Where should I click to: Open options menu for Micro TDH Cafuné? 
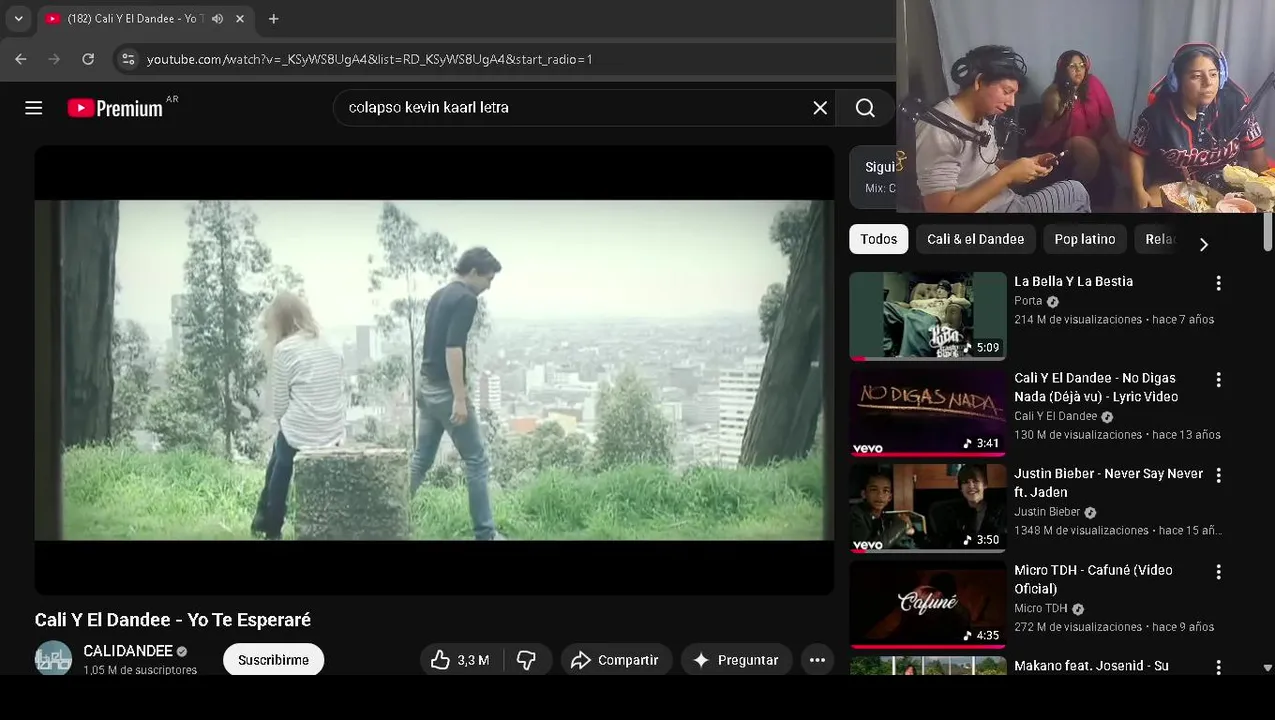point(1218,572)
